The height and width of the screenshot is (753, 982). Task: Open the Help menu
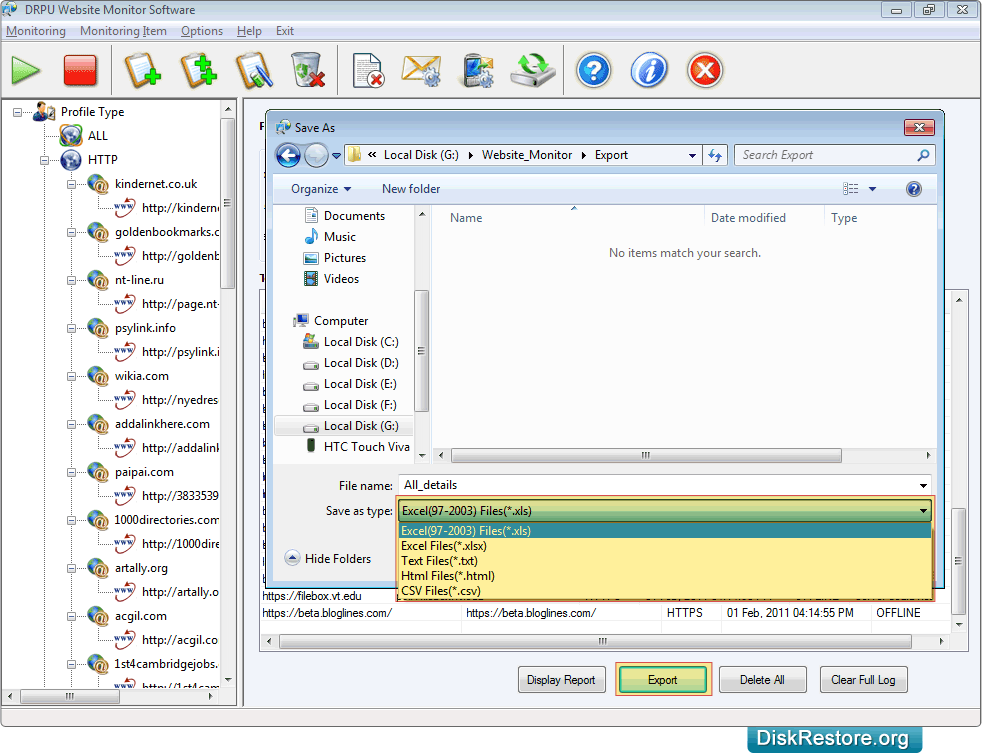pos(249,31)
